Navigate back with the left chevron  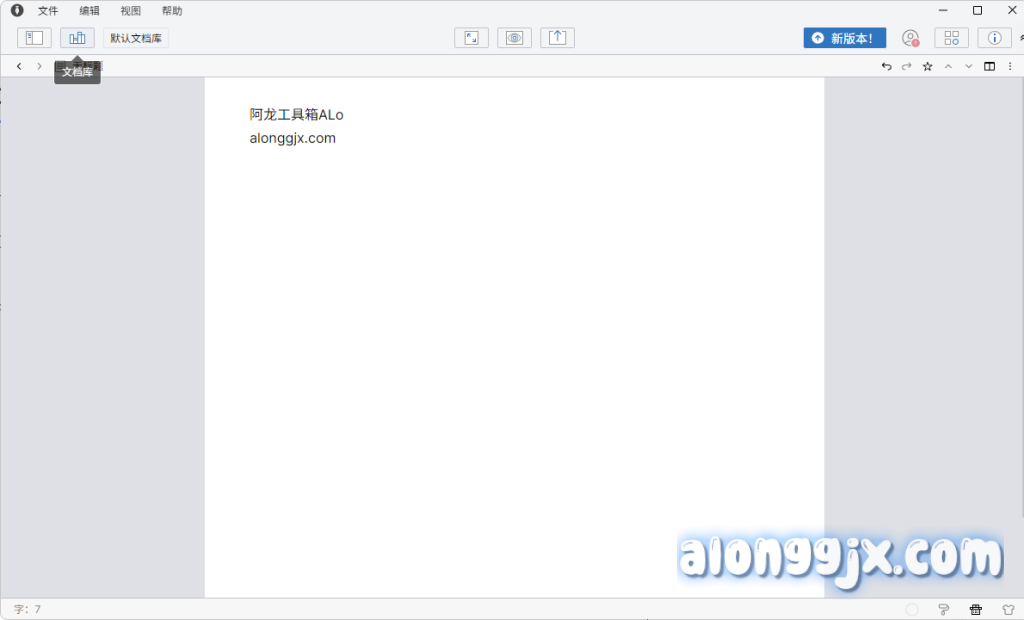pos(19,66)
